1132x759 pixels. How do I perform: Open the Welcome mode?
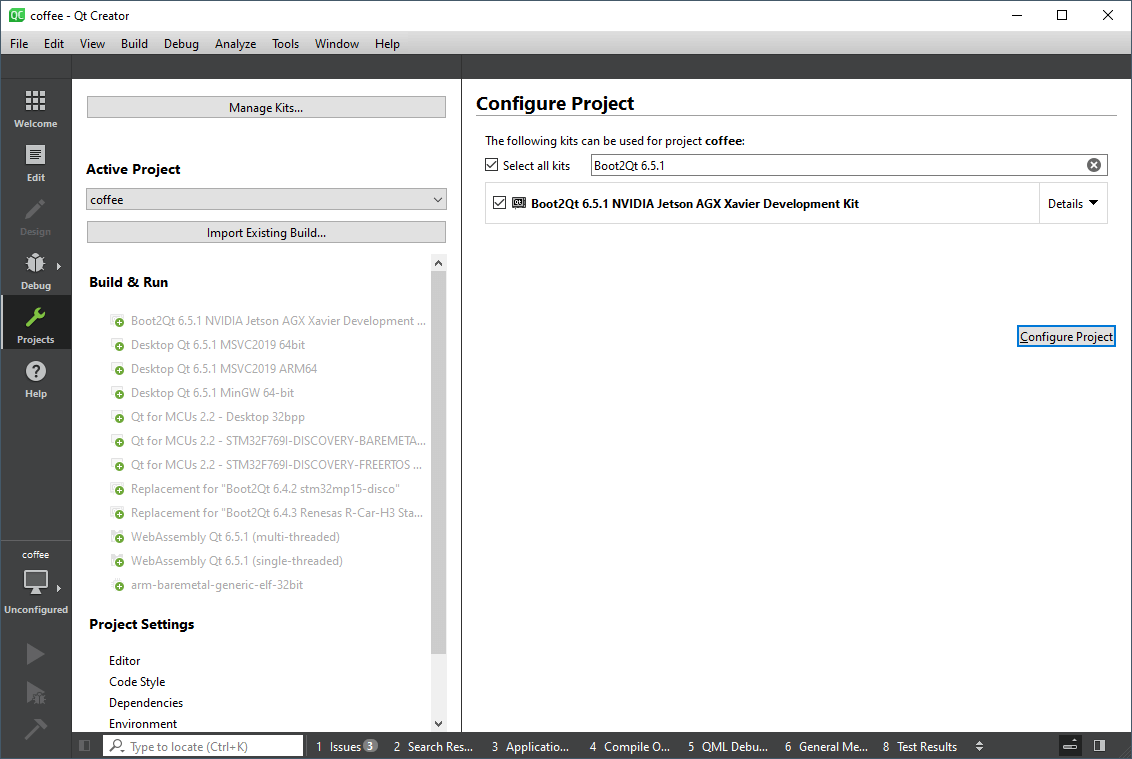point(35,109)
